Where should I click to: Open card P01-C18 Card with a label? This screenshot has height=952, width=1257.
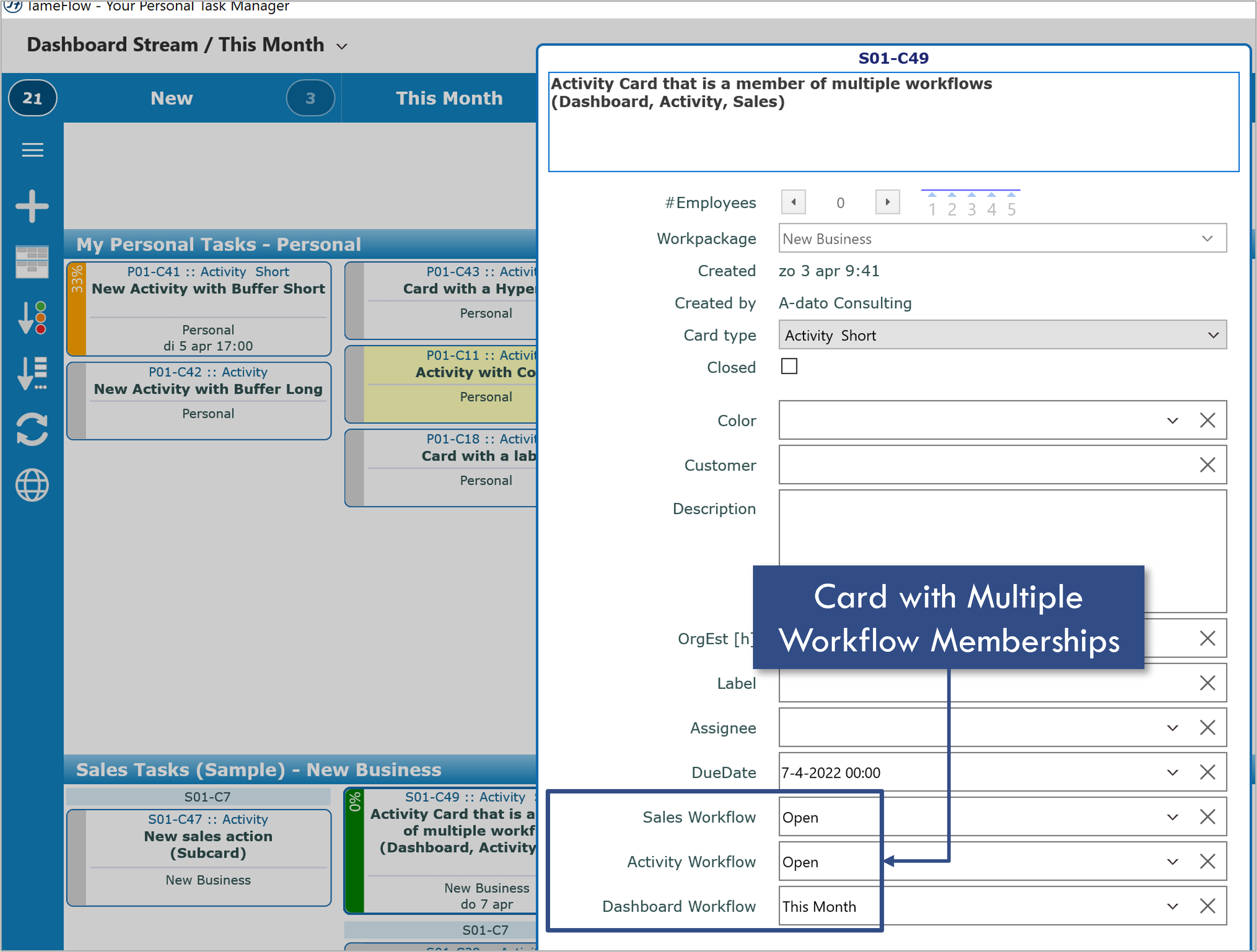441,468
